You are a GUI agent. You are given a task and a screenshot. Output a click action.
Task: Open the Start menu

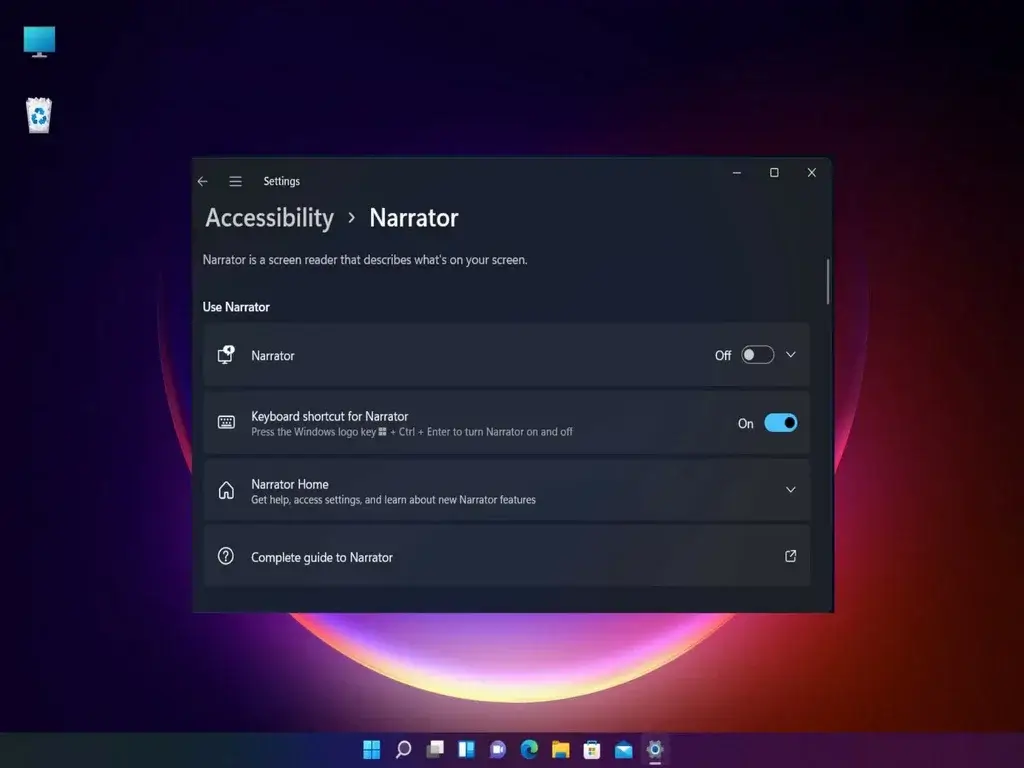[x=371, y=748]
